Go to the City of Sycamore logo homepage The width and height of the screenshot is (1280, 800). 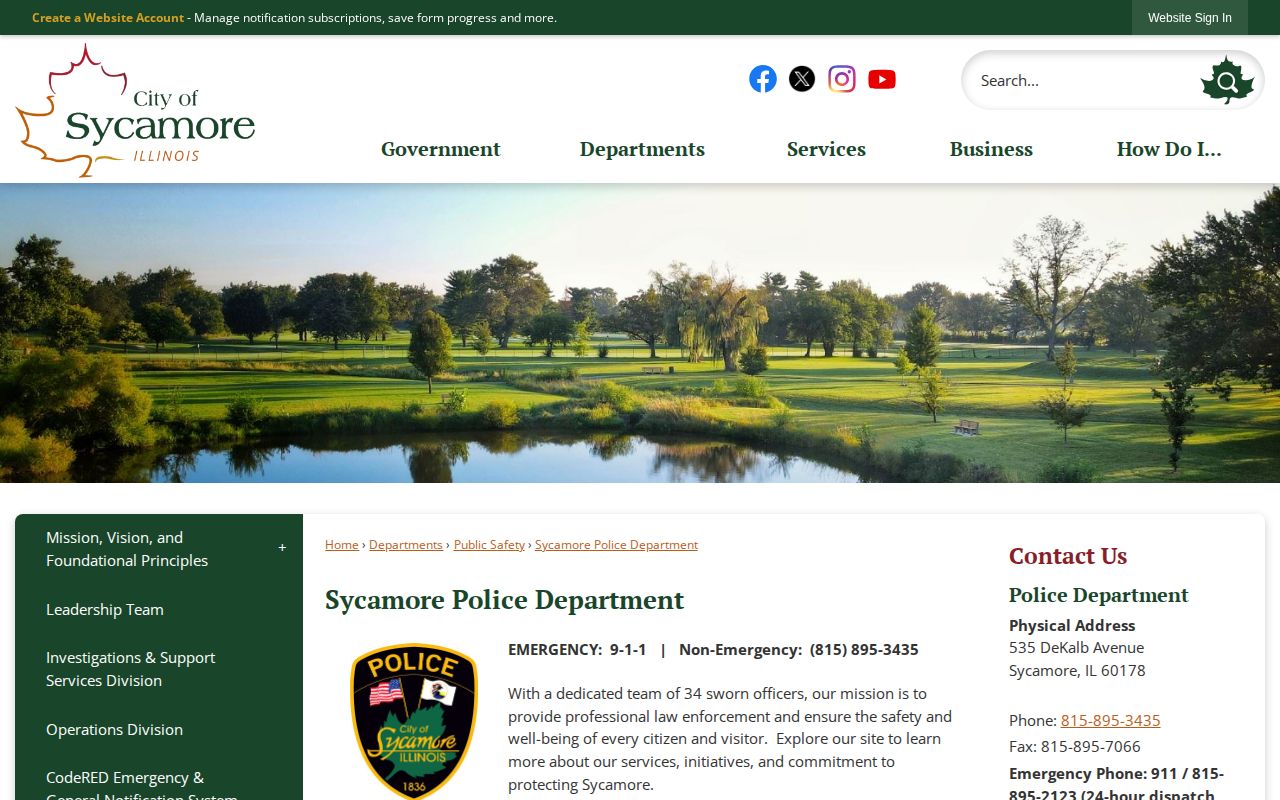(135, 110)
